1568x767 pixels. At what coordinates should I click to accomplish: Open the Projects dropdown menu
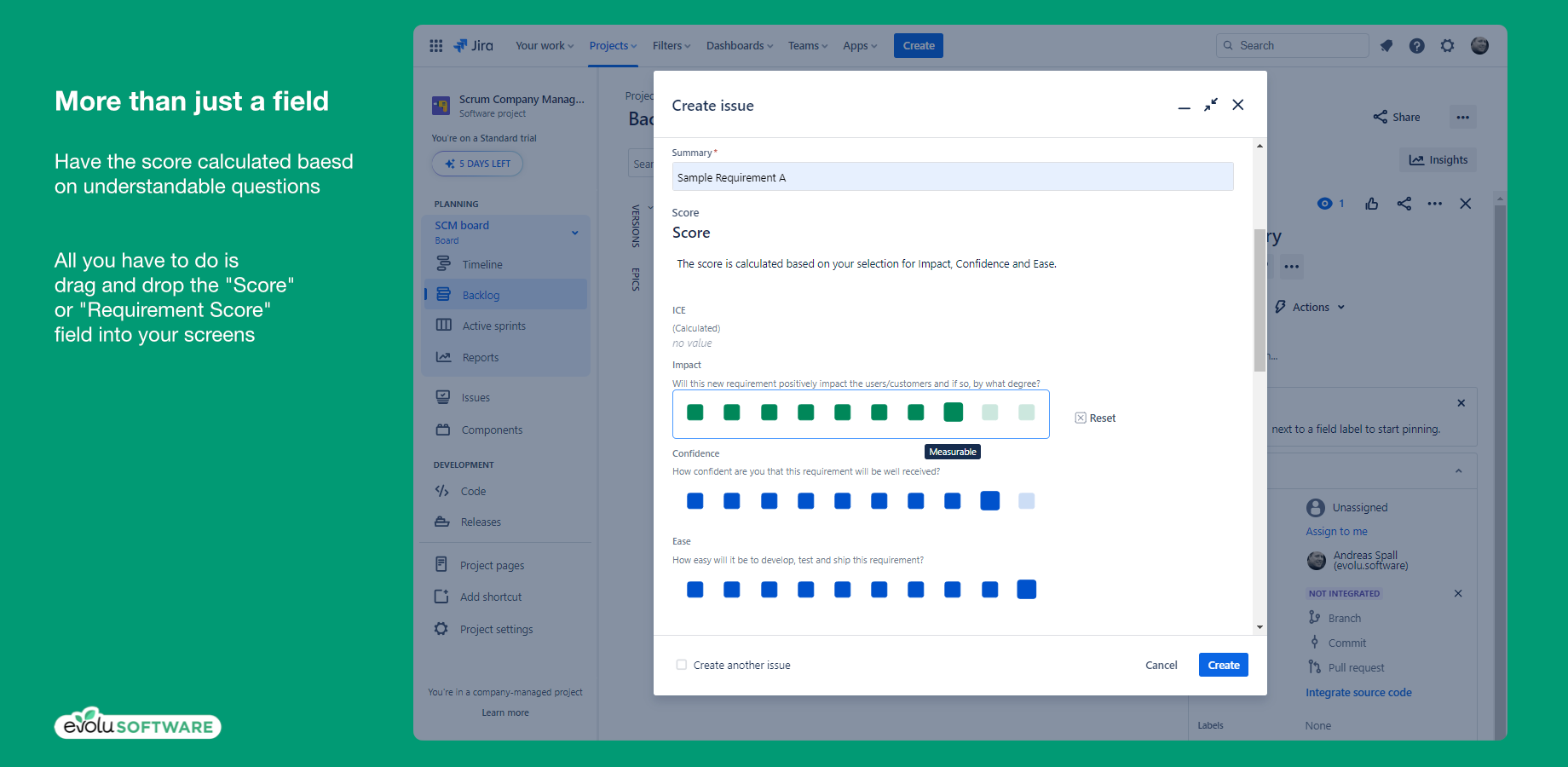(x=613, y=46)
